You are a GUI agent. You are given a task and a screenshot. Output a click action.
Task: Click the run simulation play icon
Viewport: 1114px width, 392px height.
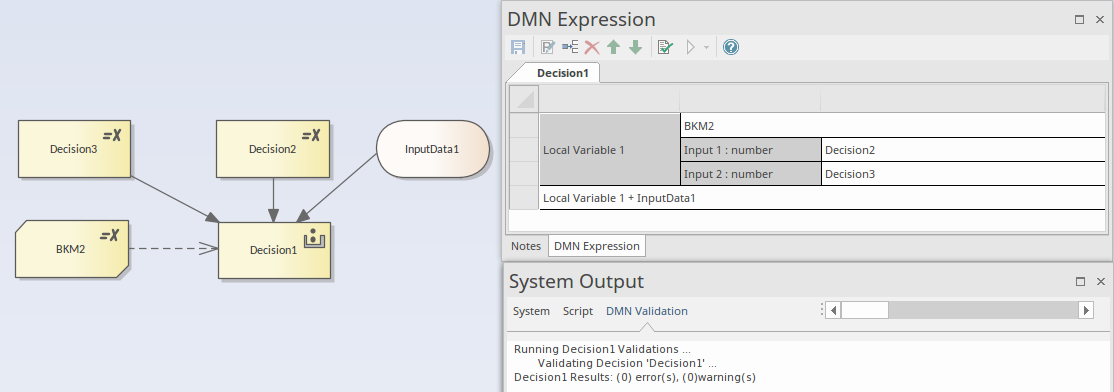point(690,48)
